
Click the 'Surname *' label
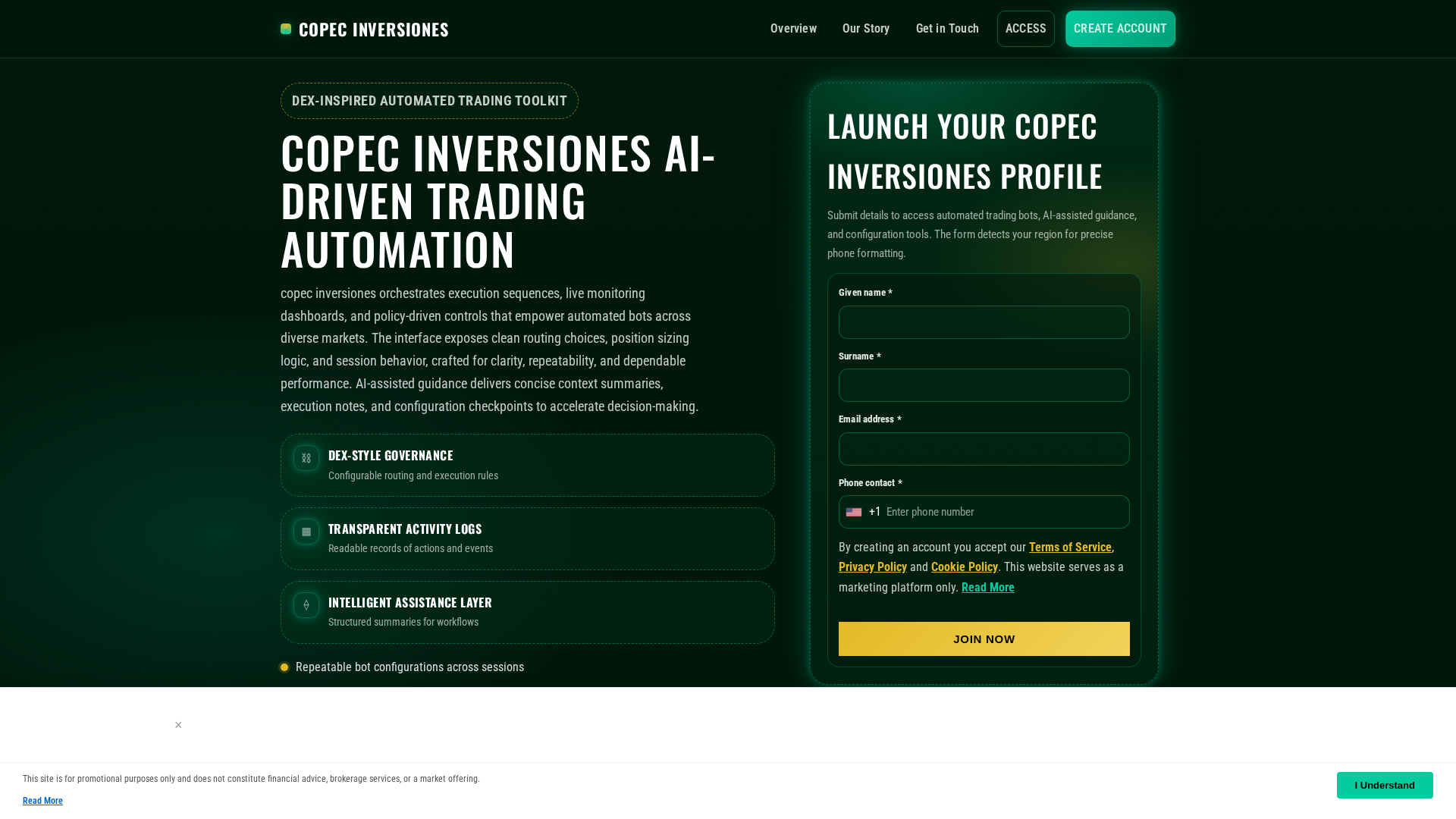860,356
